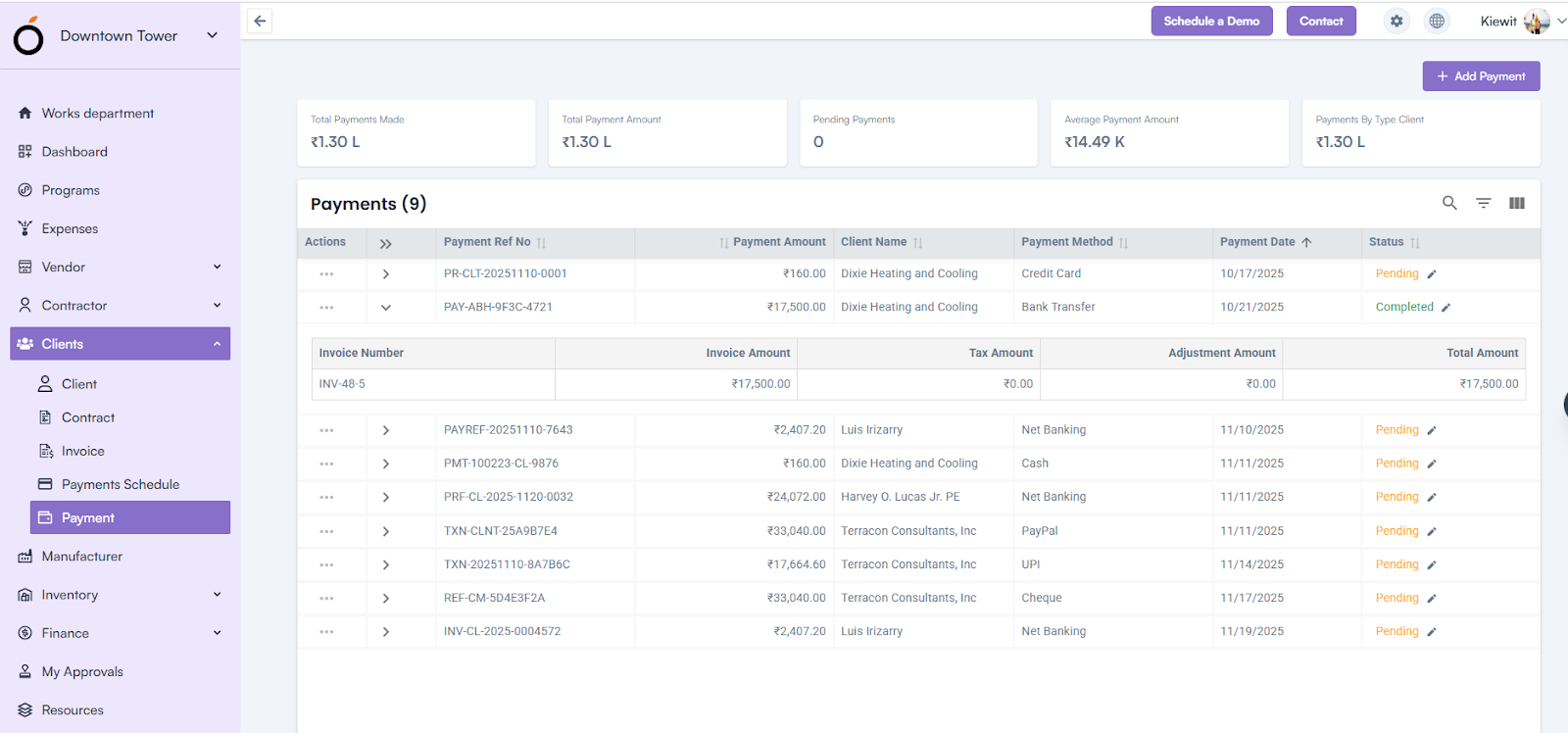
Task: Open actions menu for TXN-CLNT-25A9B7E4 row
Action: point(326,531)
